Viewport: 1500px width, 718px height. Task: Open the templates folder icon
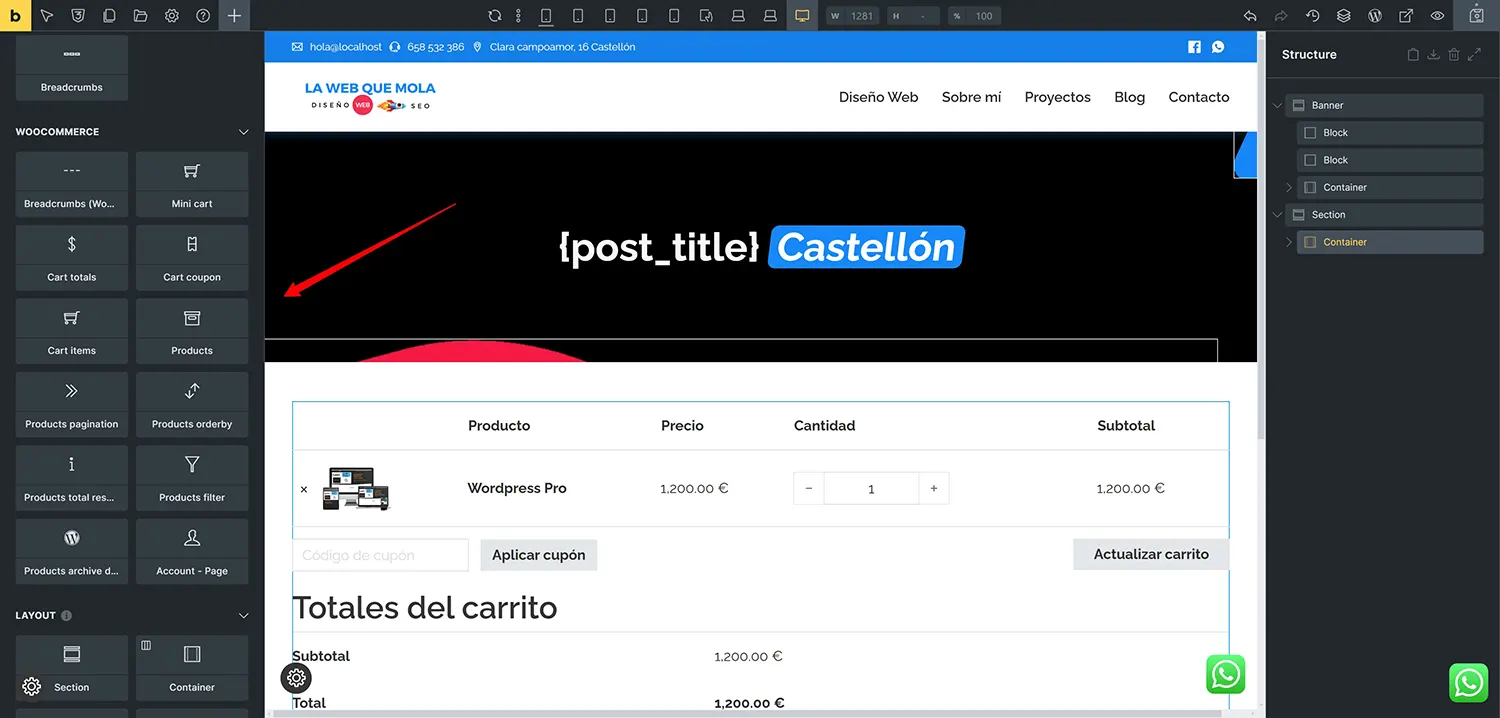pyautogui.click(x=140, y=16)
